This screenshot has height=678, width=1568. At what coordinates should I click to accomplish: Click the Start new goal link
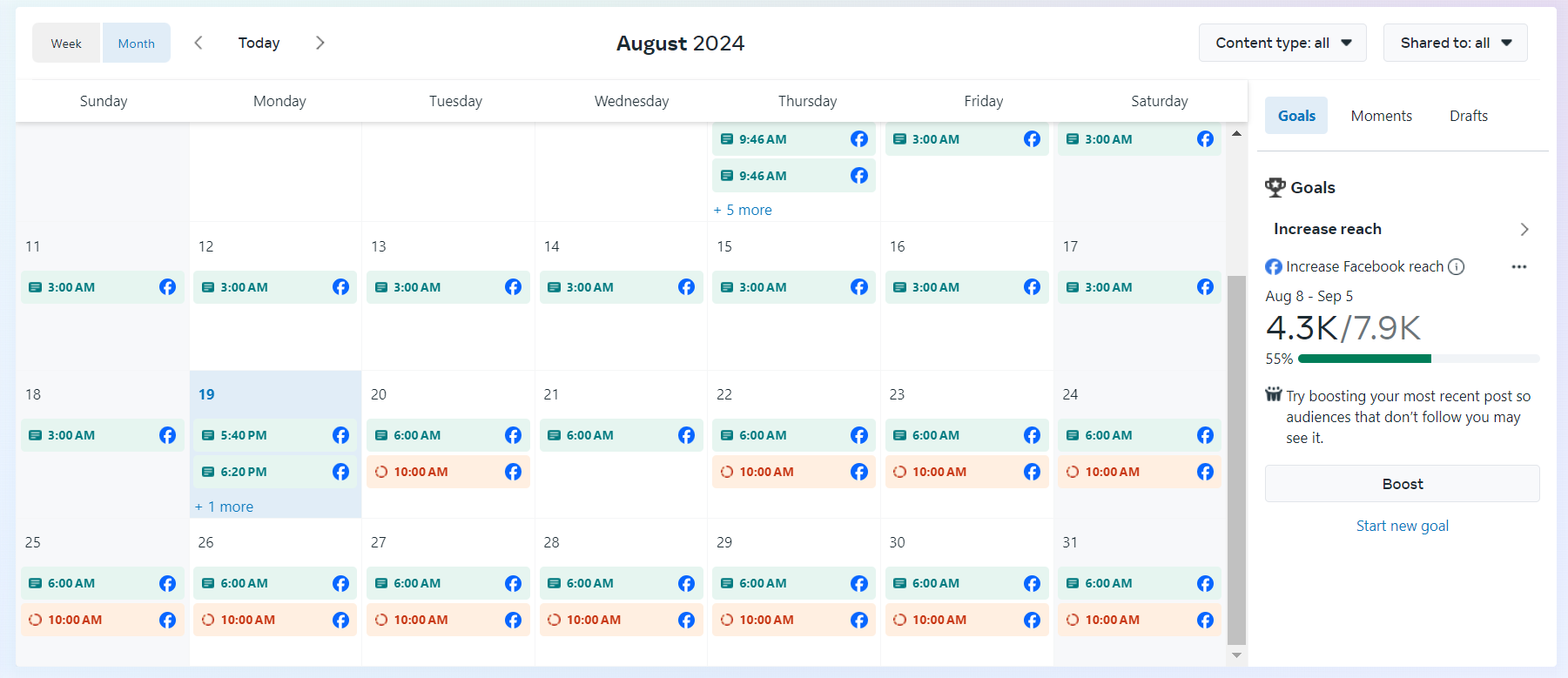(1402, 526)
